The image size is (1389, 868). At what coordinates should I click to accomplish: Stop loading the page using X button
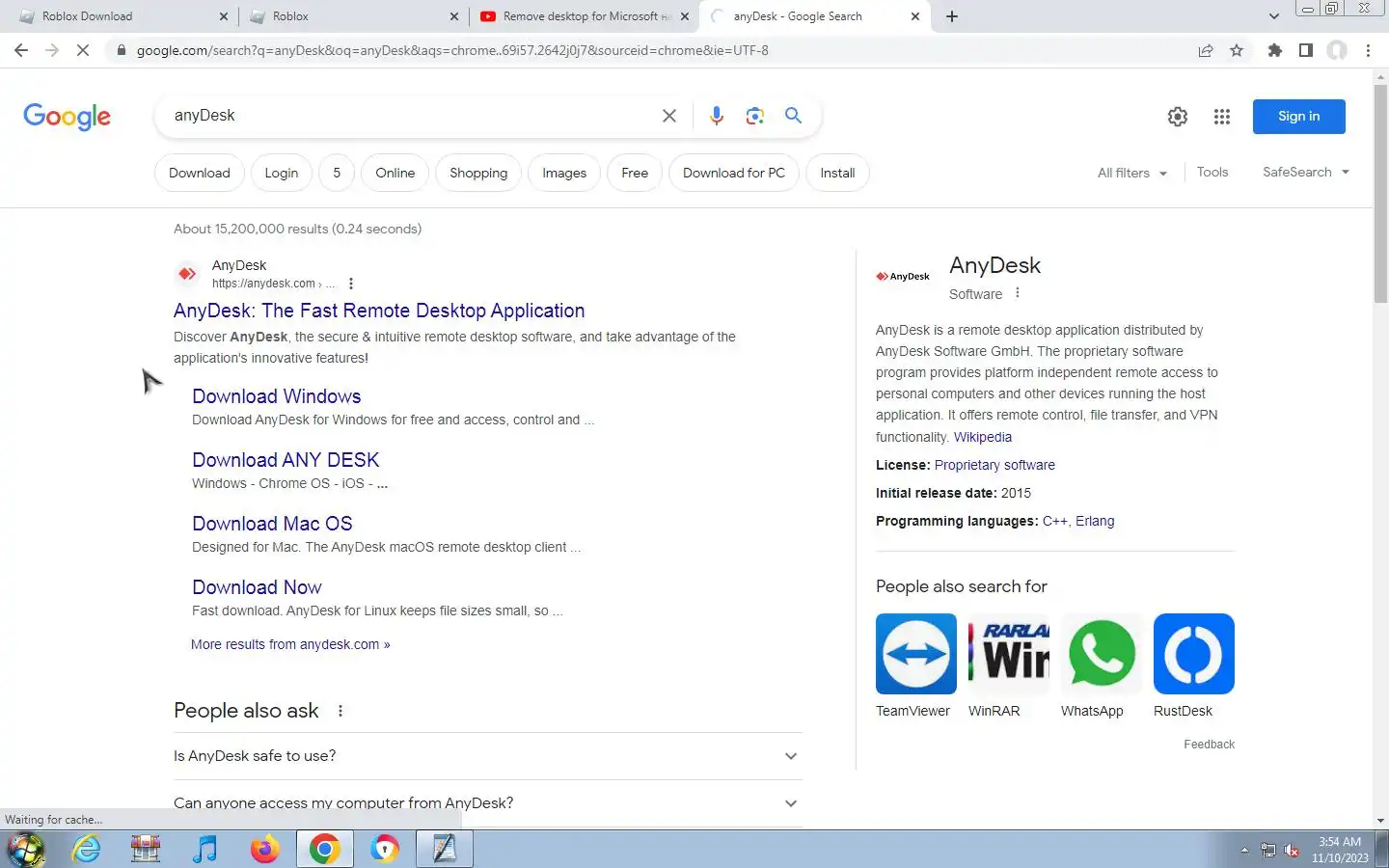(83, 50)
